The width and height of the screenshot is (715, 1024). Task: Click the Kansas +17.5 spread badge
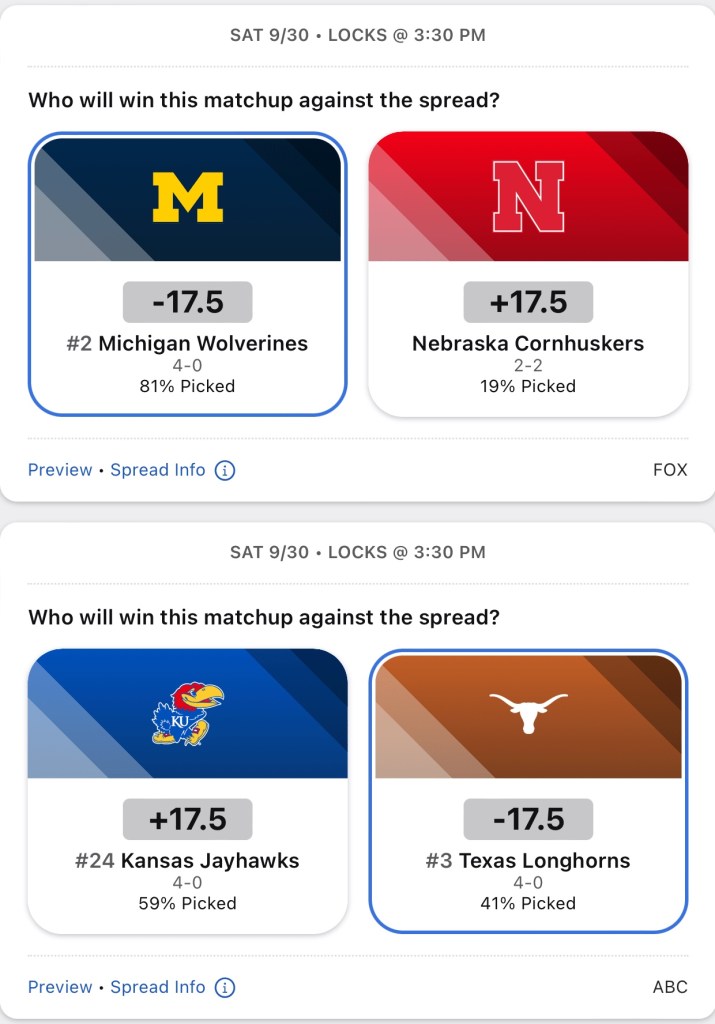[x=187, y=819]
